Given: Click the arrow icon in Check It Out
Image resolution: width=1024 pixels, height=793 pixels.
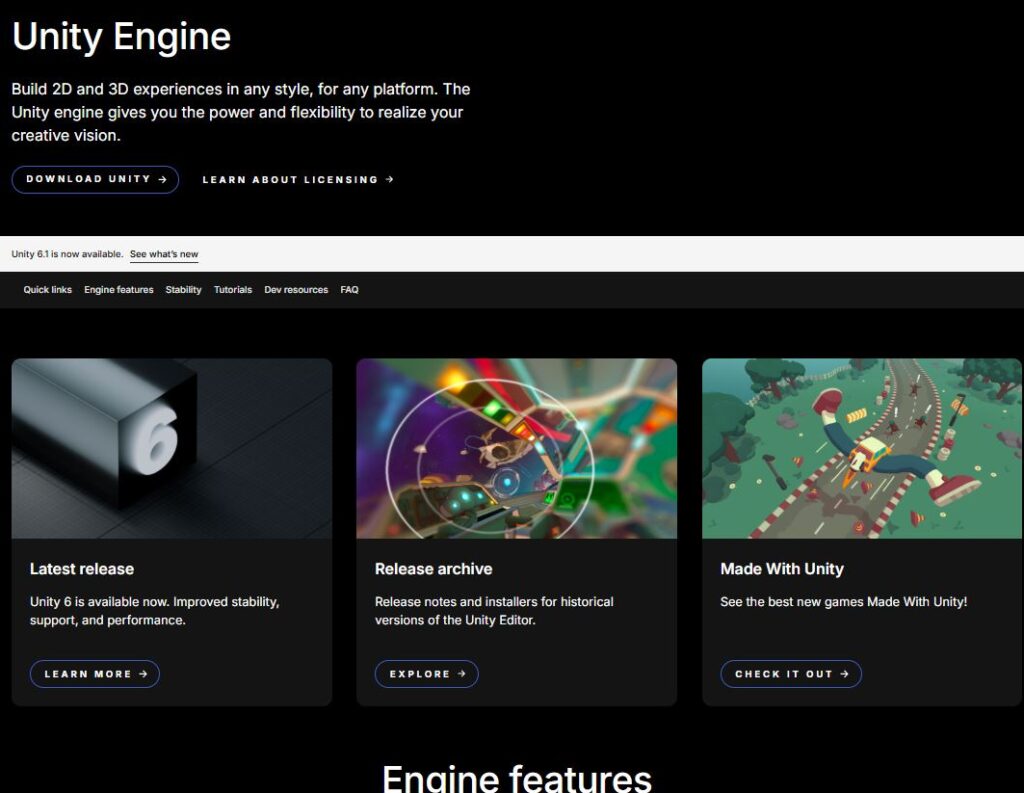Looking at the screenshot, I should [x=845, y=674].
